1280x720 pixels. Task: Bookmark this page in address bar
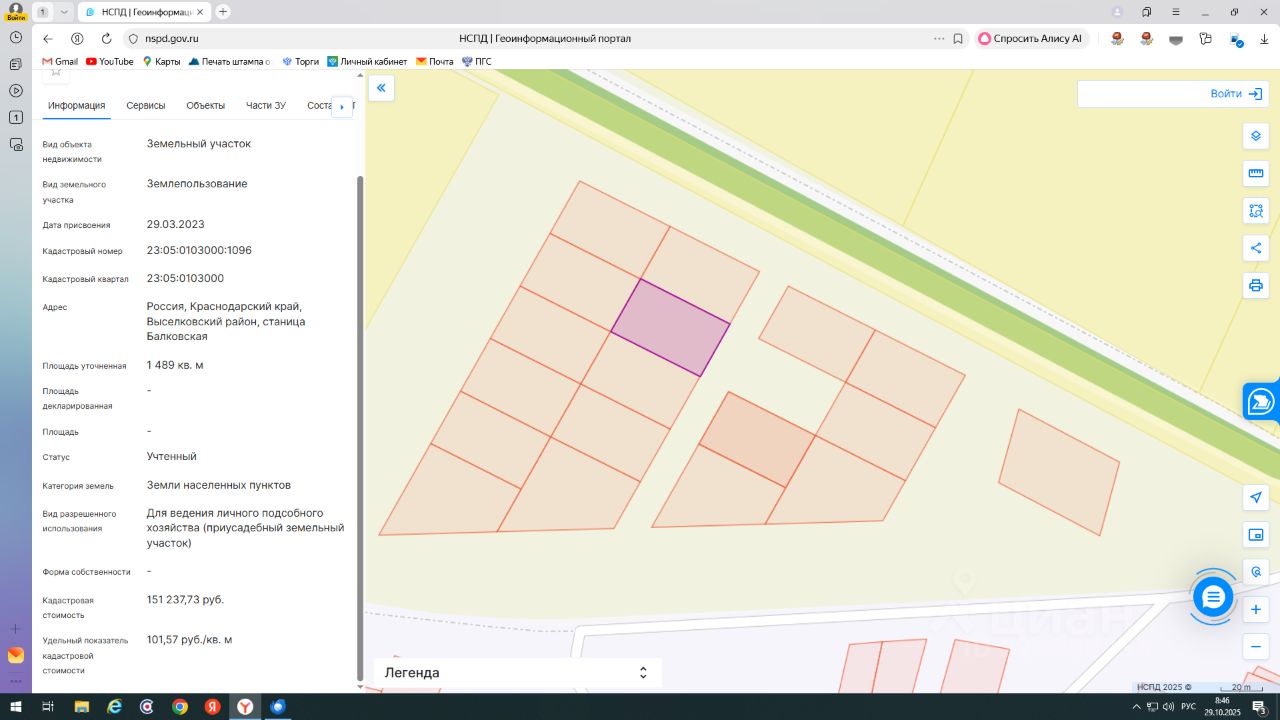958,39
